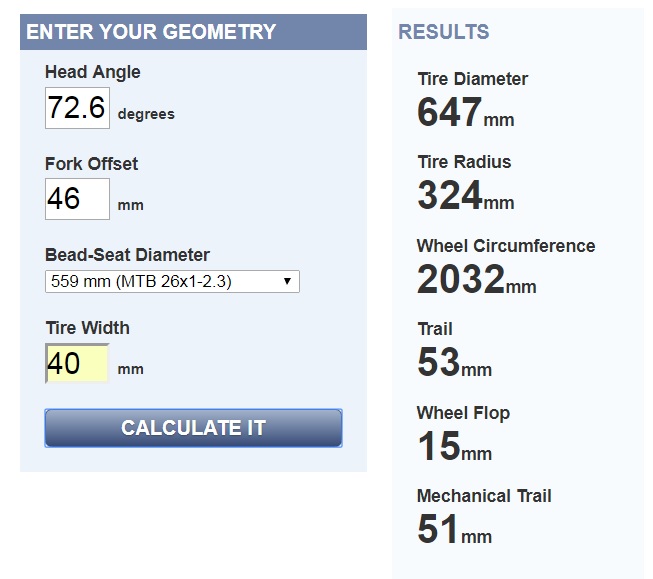The image size is (653, 579).
Task: Select the Trail 53 mm result
Action: [x=454, y=362]
